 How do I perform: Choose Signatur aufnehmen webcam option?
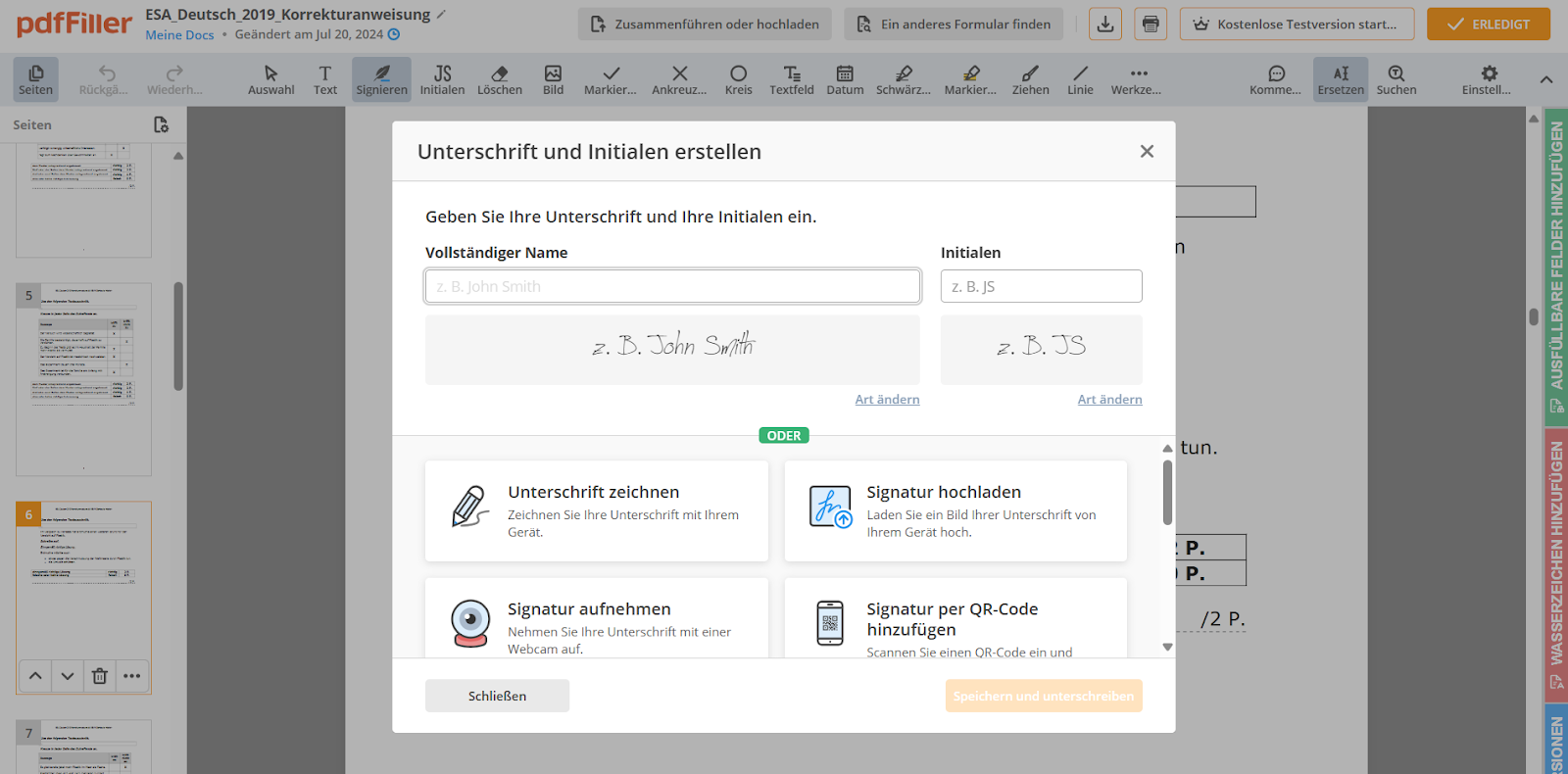coord(597,618)
